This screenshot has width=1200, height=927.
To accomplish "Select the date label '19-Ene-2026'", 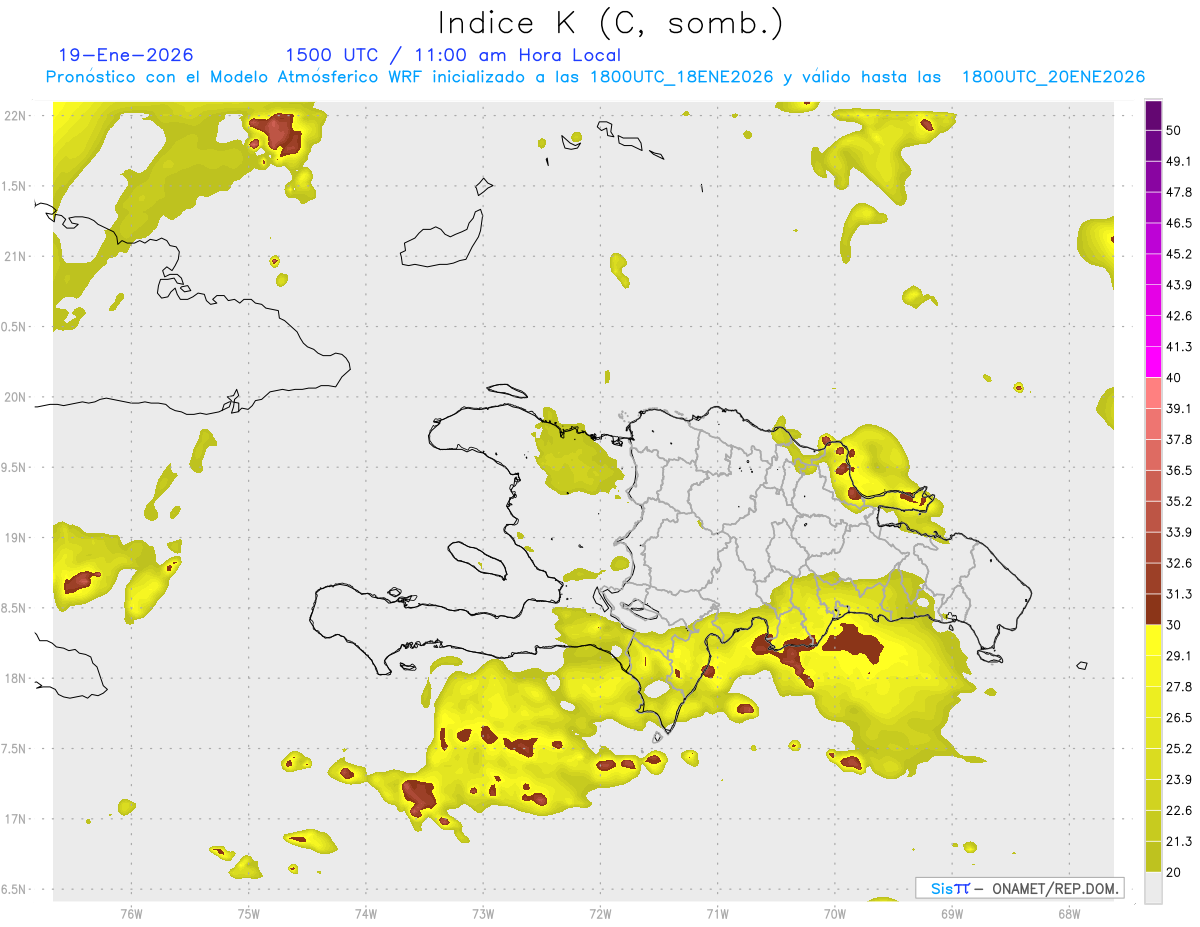I will tap(126, 55).
